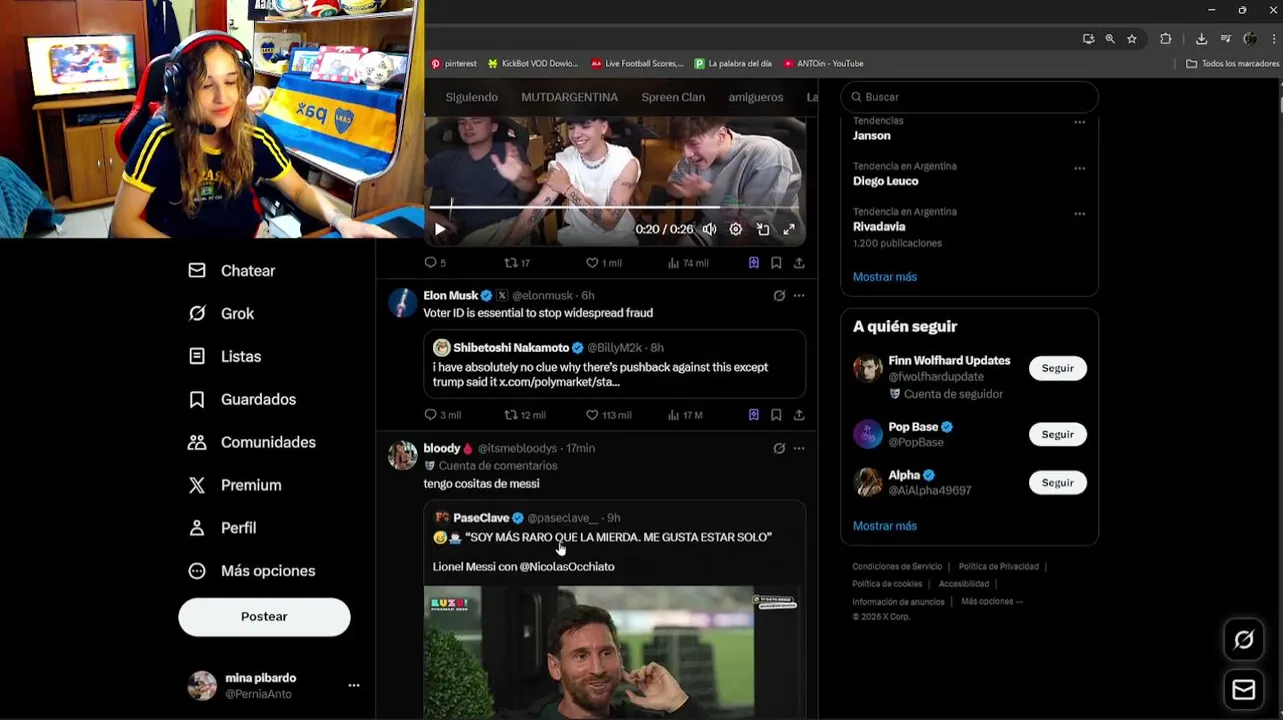Seek on the video progress bar

[615, 207]
